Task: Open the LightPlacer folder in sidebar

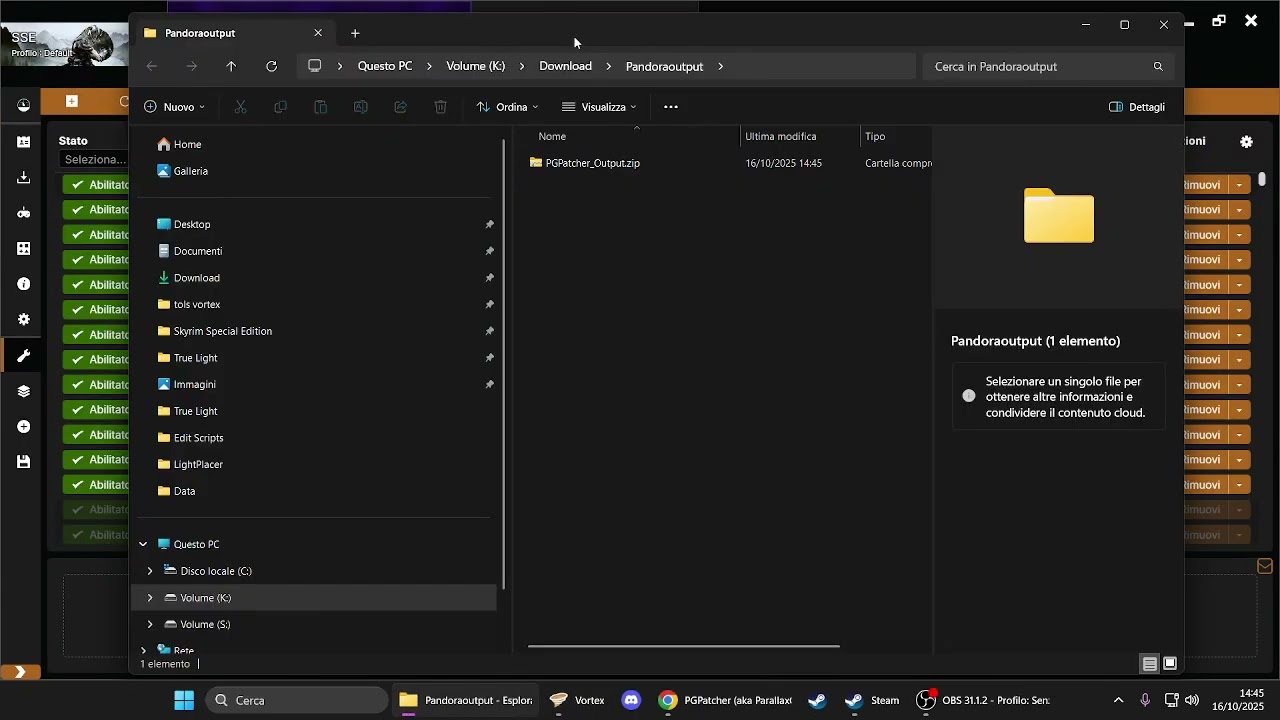Action: coord(190,465)
